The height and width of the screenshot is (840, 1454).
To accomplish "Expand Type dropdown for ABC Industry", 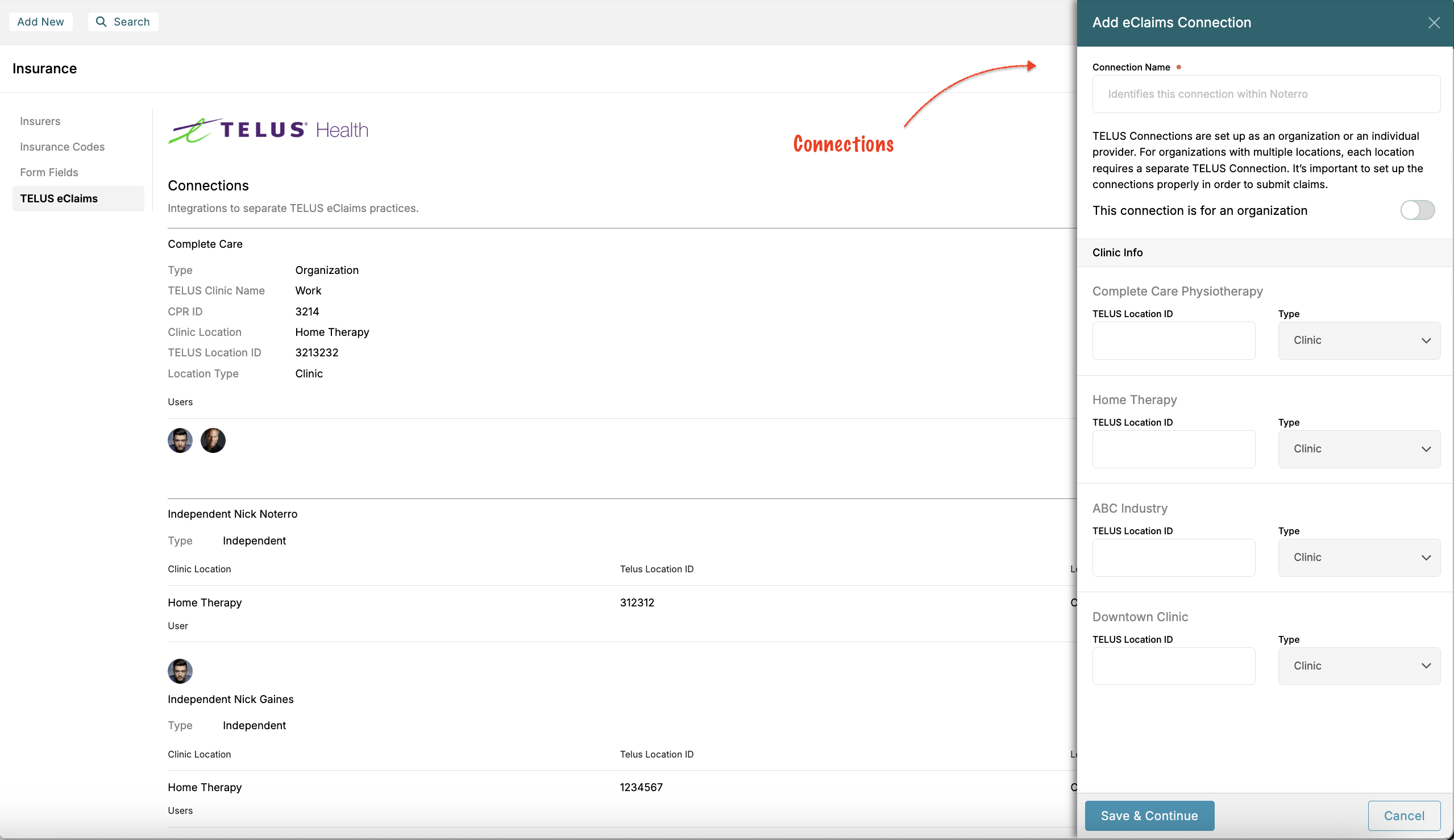I will pos(1359,558).
